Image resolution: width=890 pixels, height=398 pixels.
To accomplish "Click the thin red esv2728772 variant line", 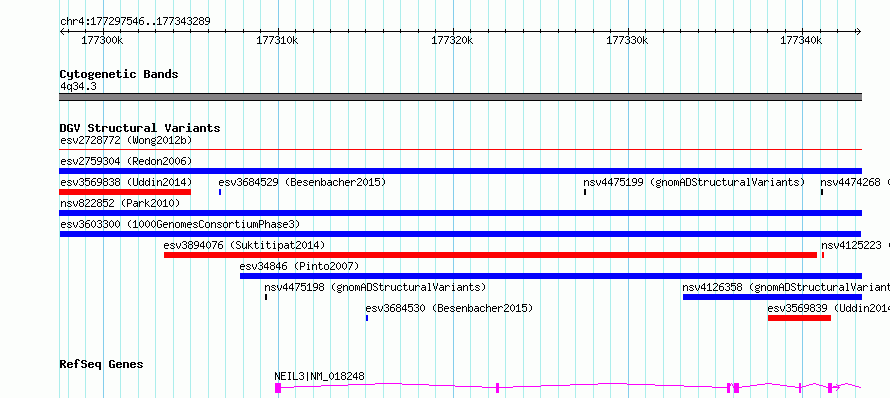I will [460, 150].
